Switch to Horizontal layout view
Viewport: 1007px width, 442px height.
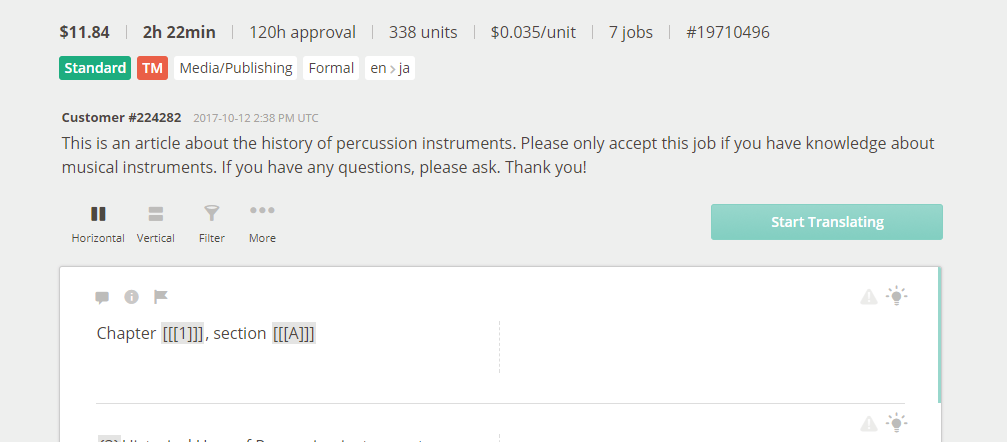[98, 224]
